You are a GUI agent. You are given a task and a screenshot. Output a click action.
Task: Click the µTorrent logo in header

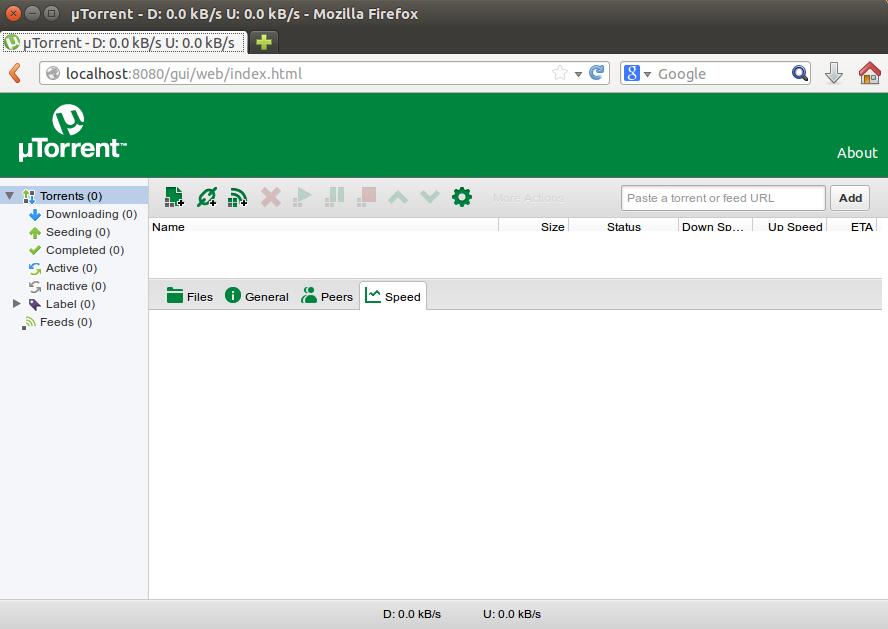tap(71, 134)
